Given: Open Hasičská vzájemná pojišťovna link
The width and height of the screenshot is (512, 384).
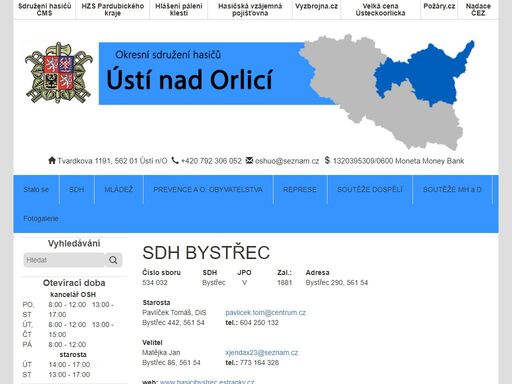Looking at the screenshot, I should (x=250, y=9).
